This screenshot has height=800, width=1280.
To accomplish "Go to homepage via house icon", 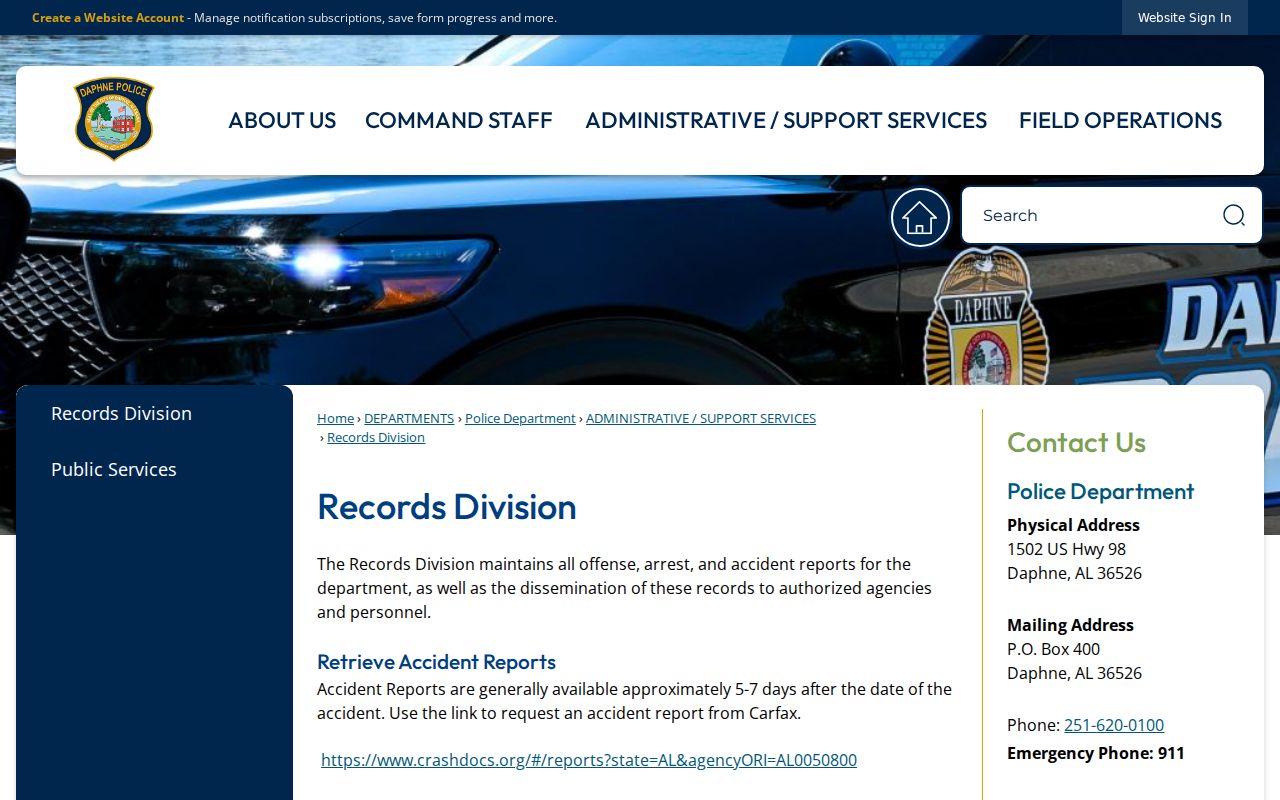I will click(x=920, y=217).
